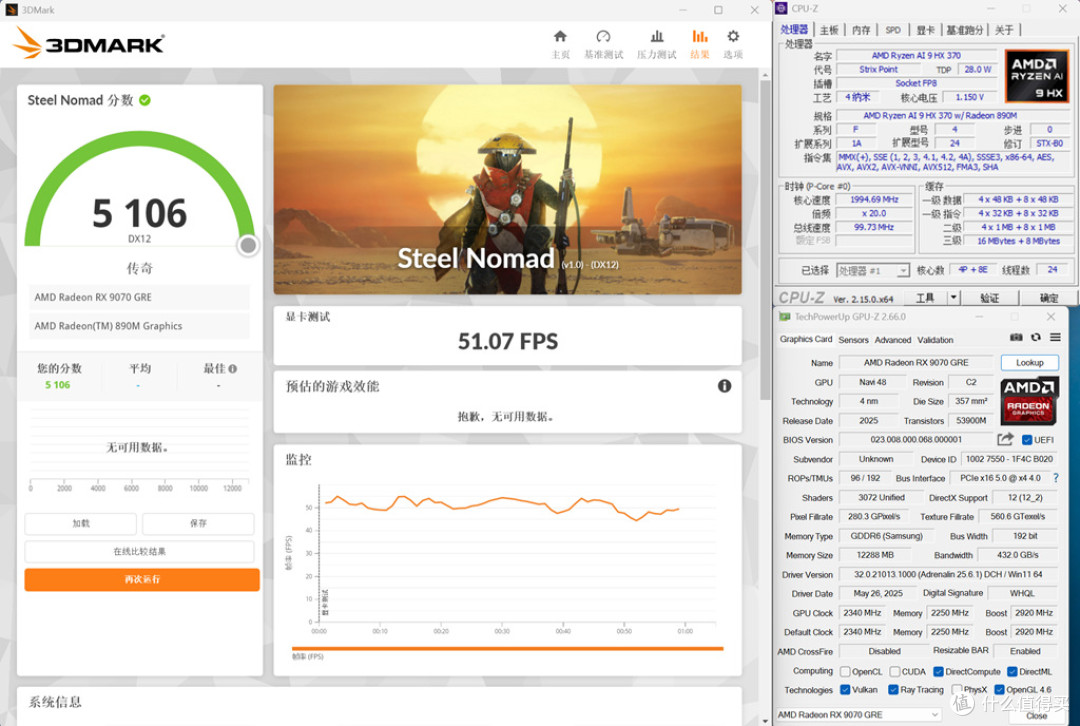This screenshot has height=726, width=1080.
Task: Click the GPU-Z Lookup button
Action: tap(1030, 363)
